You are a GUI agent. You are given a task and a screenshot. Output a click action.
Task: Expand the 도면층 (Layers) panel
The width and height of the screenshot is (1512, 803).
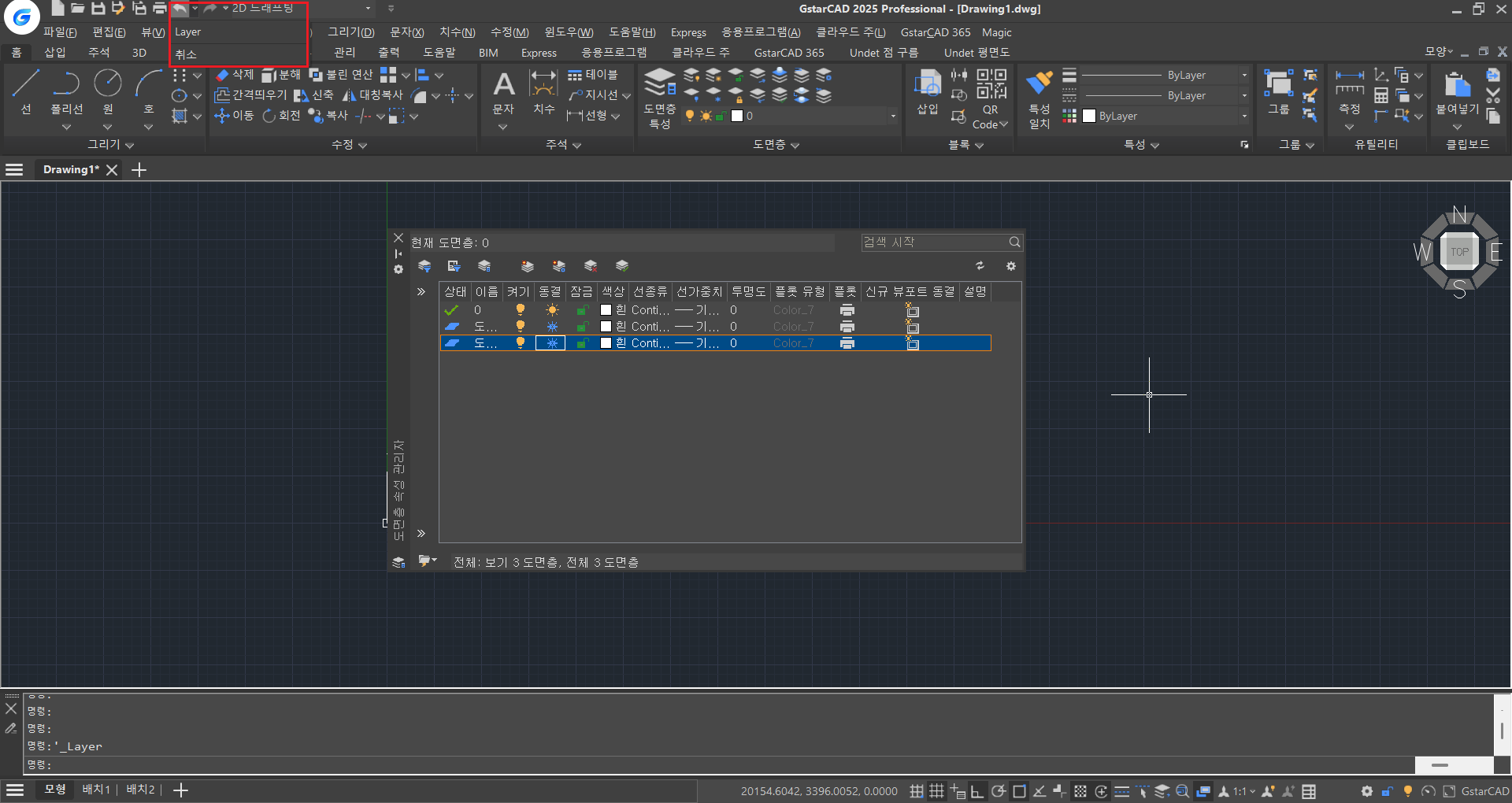point(776,145)
